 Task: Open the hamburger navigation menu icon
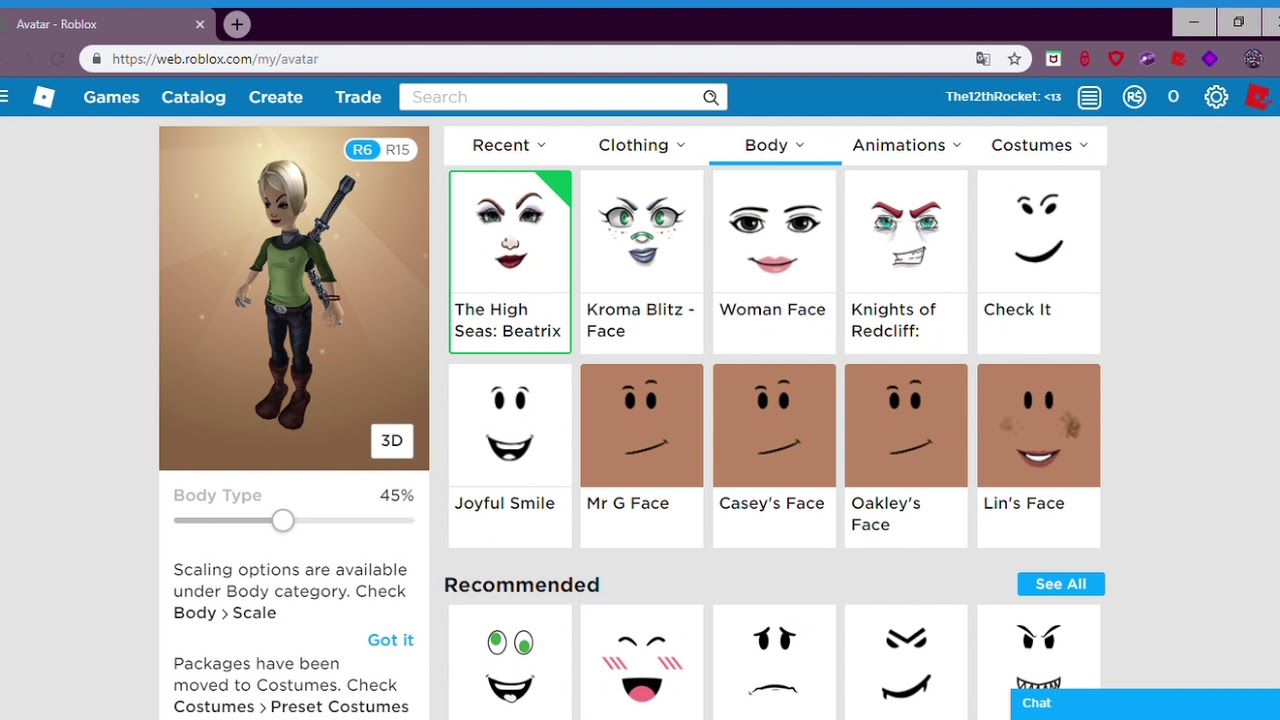tap(4, 97)
